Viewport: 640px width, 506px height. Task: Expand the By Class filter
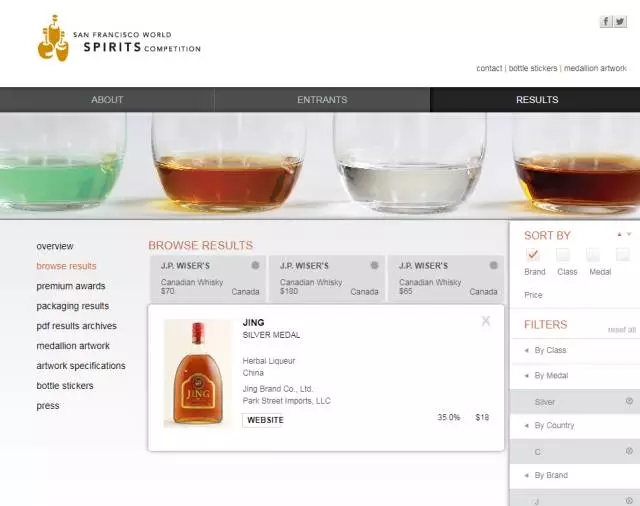pyautogui.click(x=550, y=350)
